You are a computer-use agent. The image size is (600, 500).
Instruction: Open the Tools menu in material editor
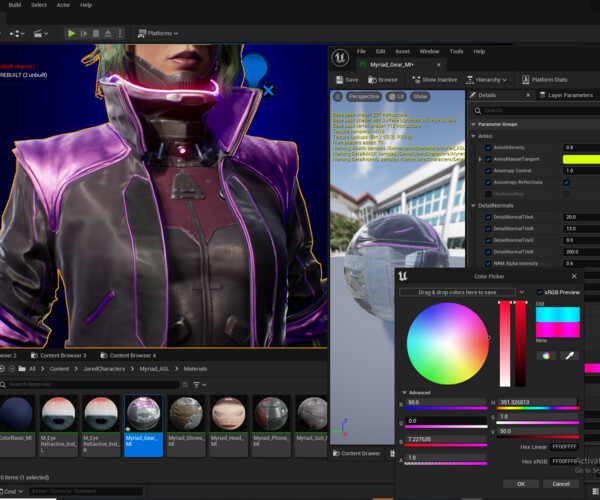456,51
